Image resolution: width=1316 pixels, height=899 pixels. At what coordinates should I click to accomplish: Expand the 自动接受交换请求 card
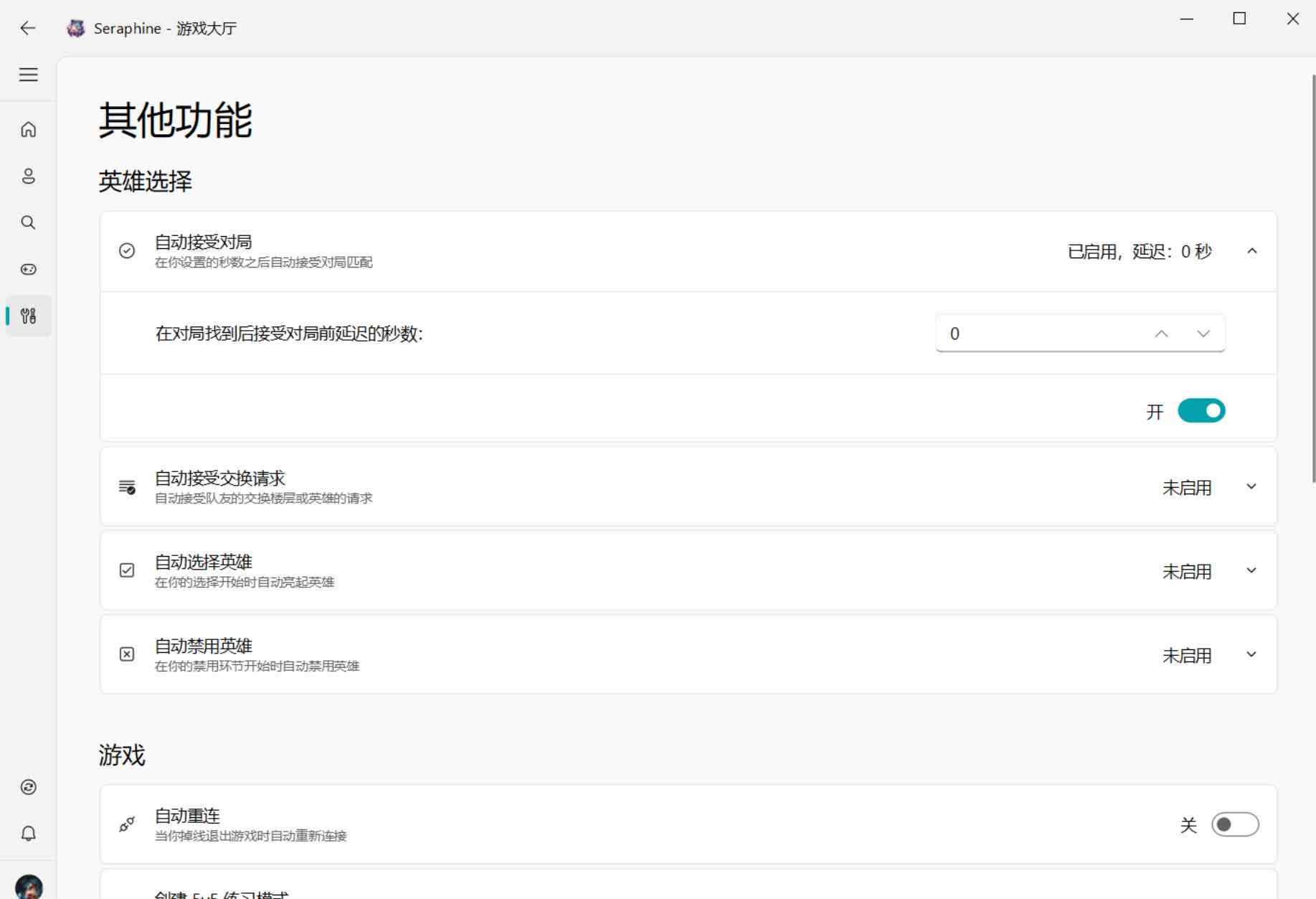coord(1251,486)
